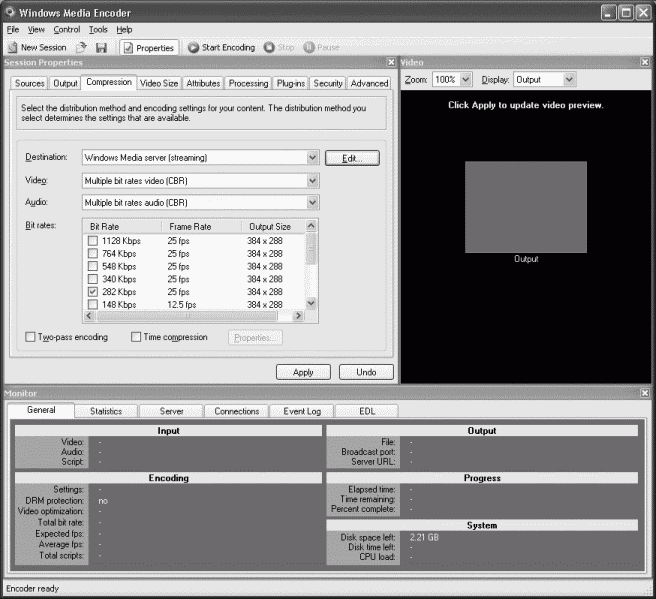This screenshot has width=656, height=599.
Task: Enable the 148 Kbps bit rate checkbox
Action: click(x=93, y=305)
